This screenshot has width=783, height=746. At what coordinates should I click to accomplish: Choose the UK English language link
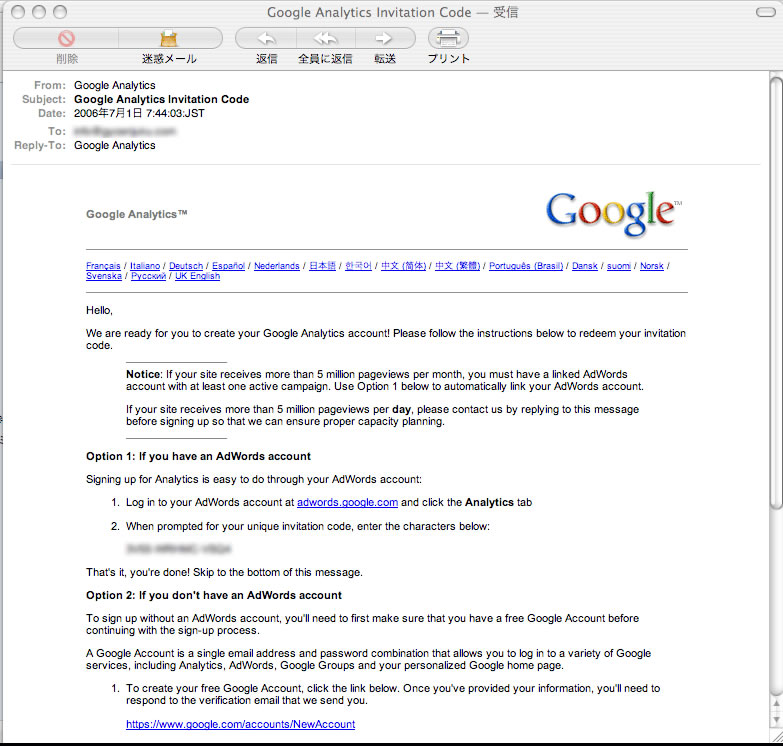[197, 276]
